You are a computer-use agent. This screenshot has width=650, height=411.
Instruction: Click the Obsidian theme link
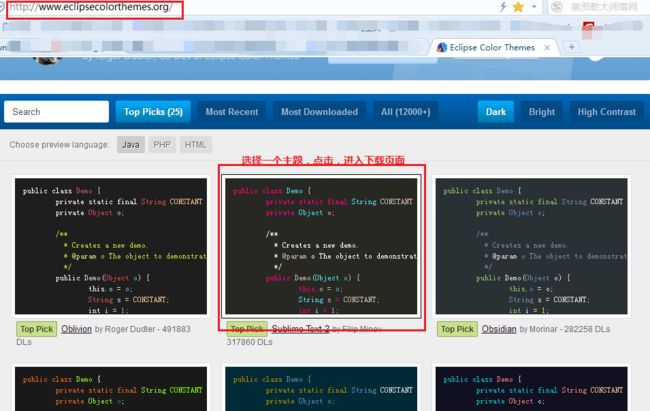[499, 329]
